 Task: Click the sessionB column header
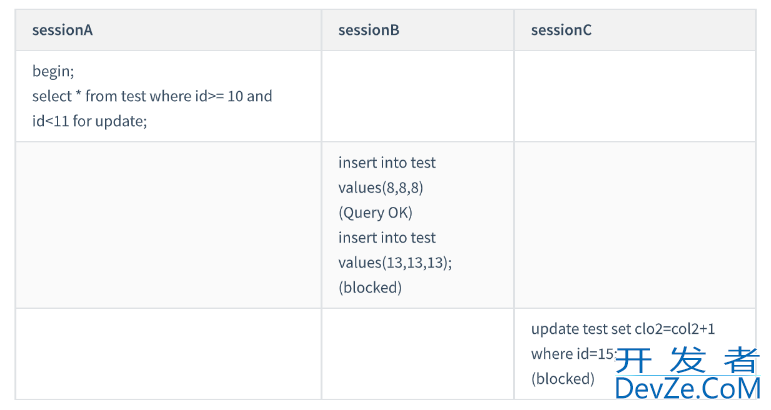pyautogui.click(x=369, y=30)
